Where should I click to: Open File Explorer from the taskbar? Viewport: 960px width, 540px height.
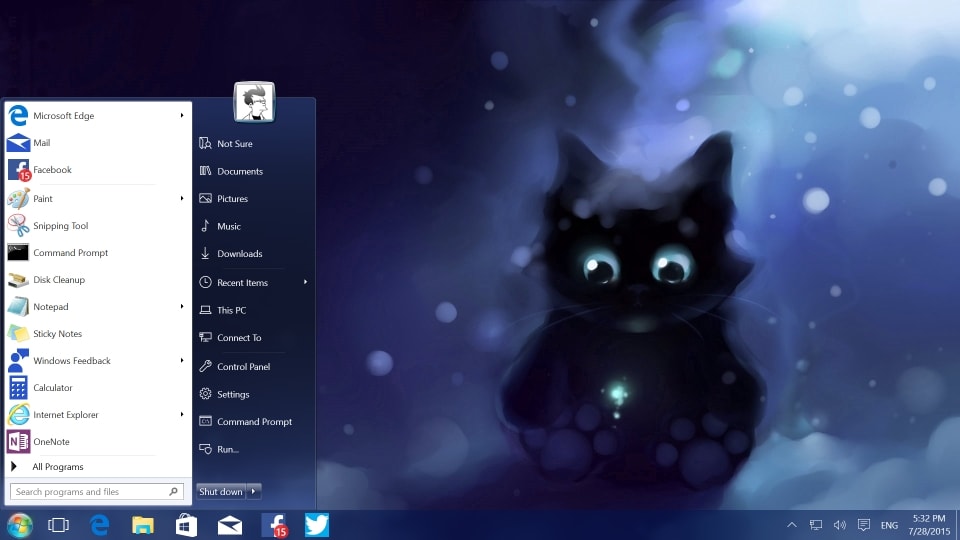click(x=143, y=525)
